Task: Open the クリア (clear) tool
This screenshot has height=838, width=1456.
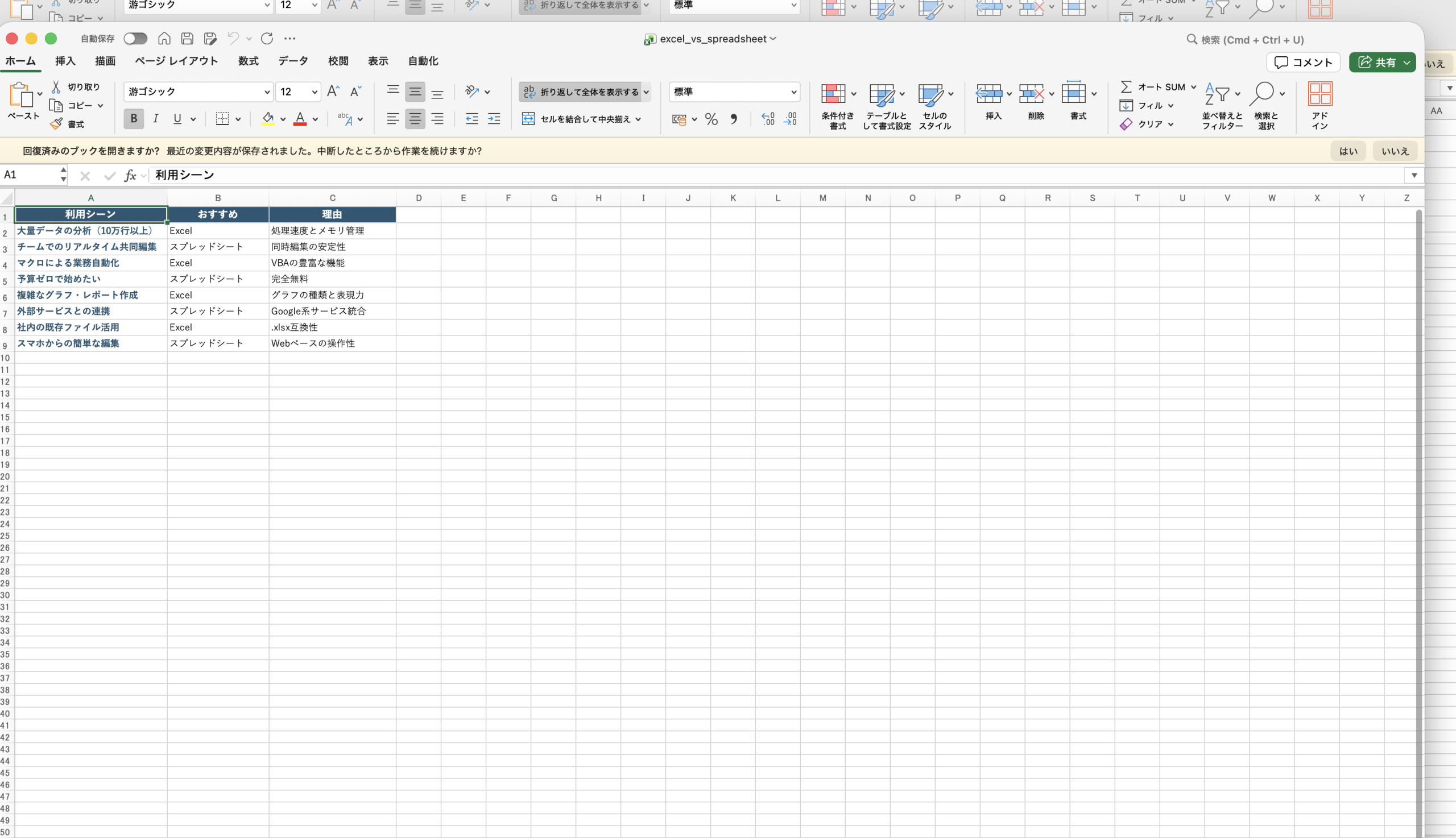Action: (x=1146, y=124)
